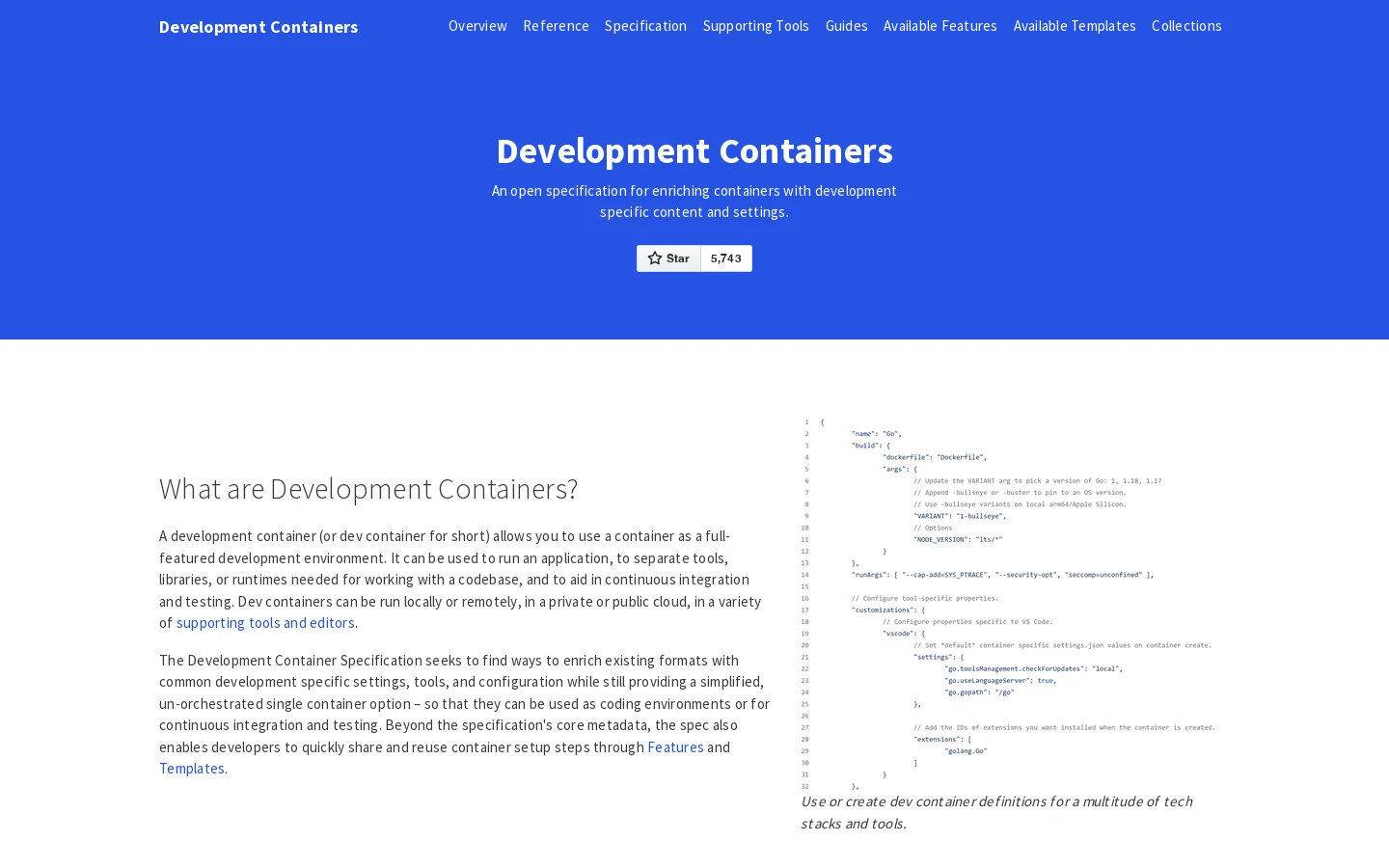
Task: Click the 'An open specification' hero subtitle
Action: [x=694, y=202]
